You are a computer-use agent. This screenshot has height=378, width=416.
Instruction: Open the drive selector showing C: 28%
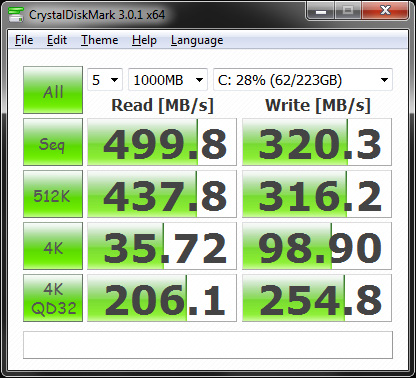tap(303, 80)
